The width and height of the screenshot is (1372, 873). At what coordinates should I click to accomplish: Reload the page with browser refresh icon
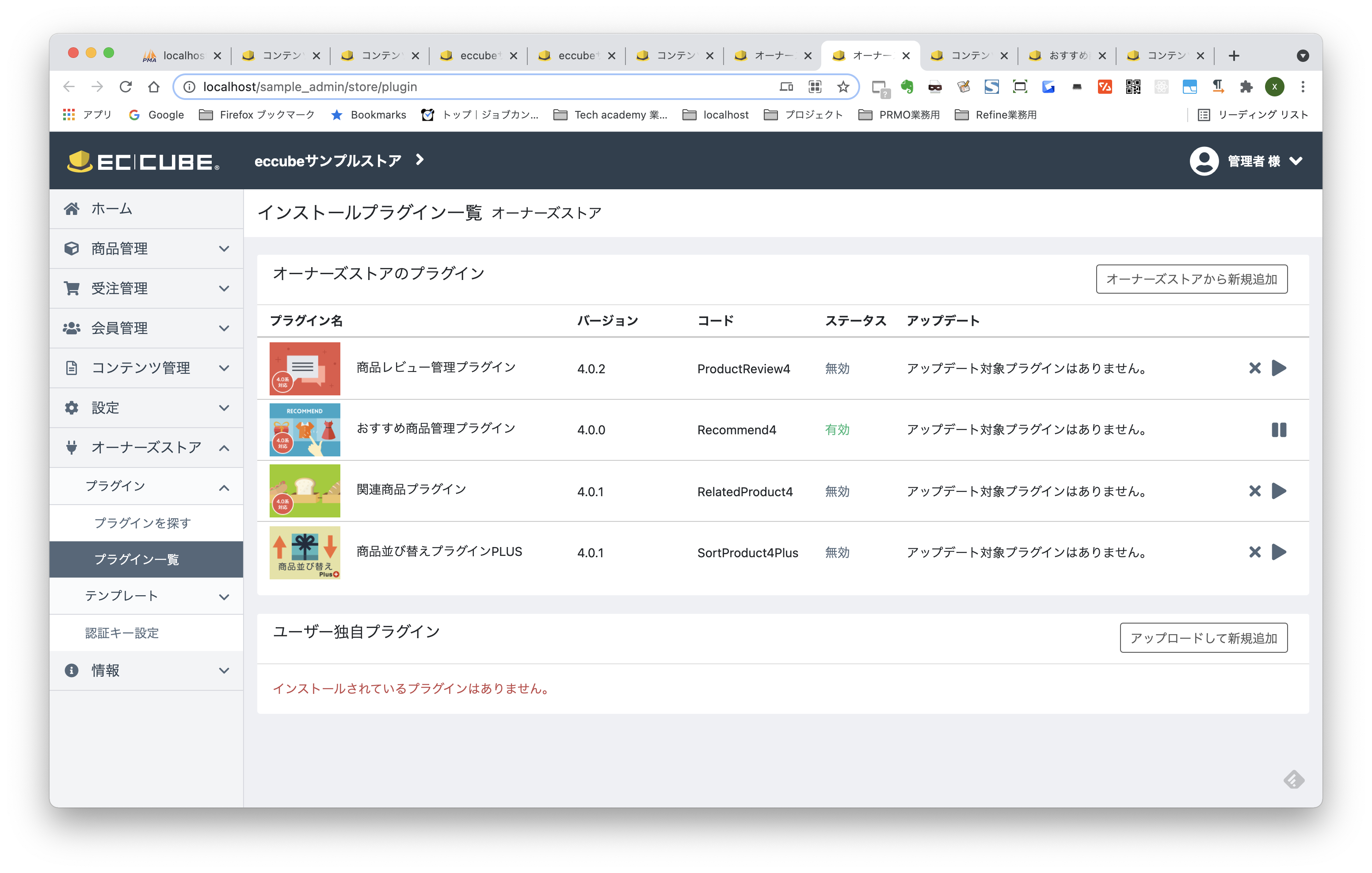(126, 87)
